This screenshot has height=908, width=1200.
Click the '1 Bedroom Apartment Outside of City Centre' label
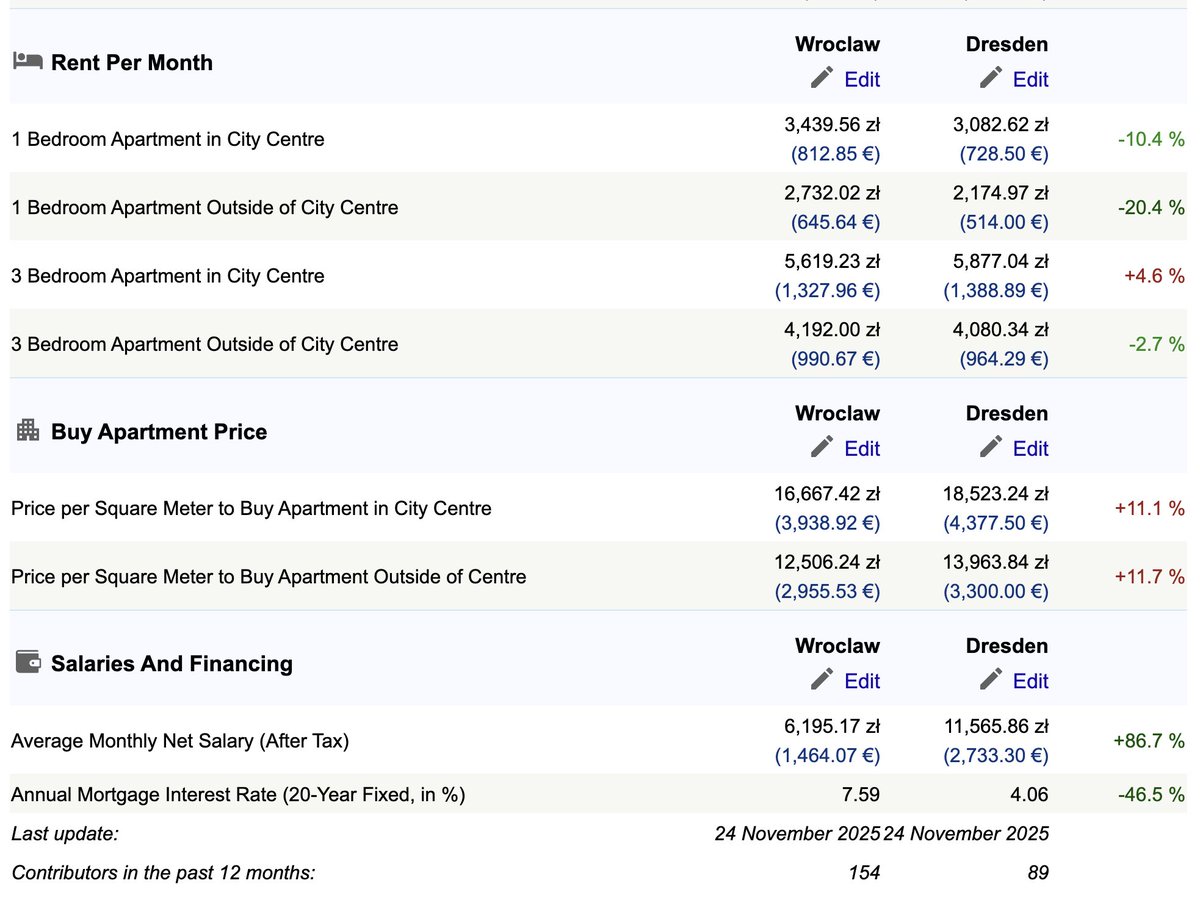(205, 208)
